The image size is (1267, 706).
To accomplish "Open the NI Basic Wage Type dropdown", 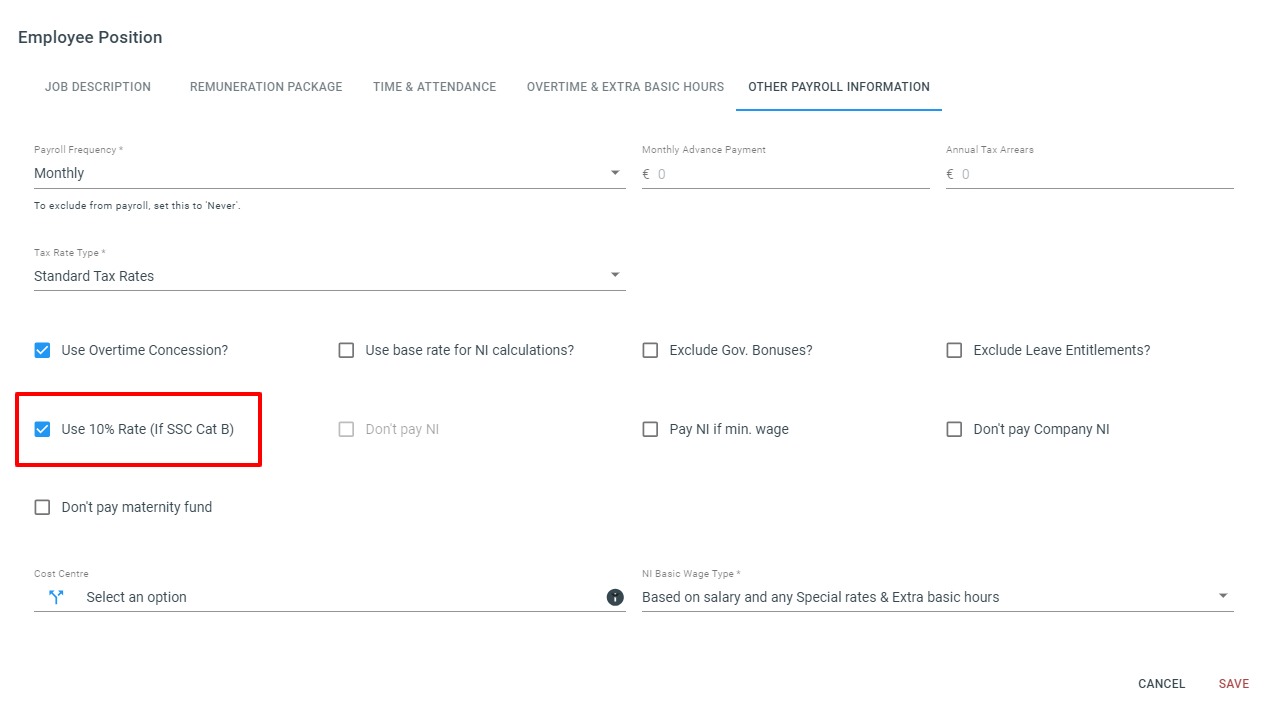I will click(938, 597).
